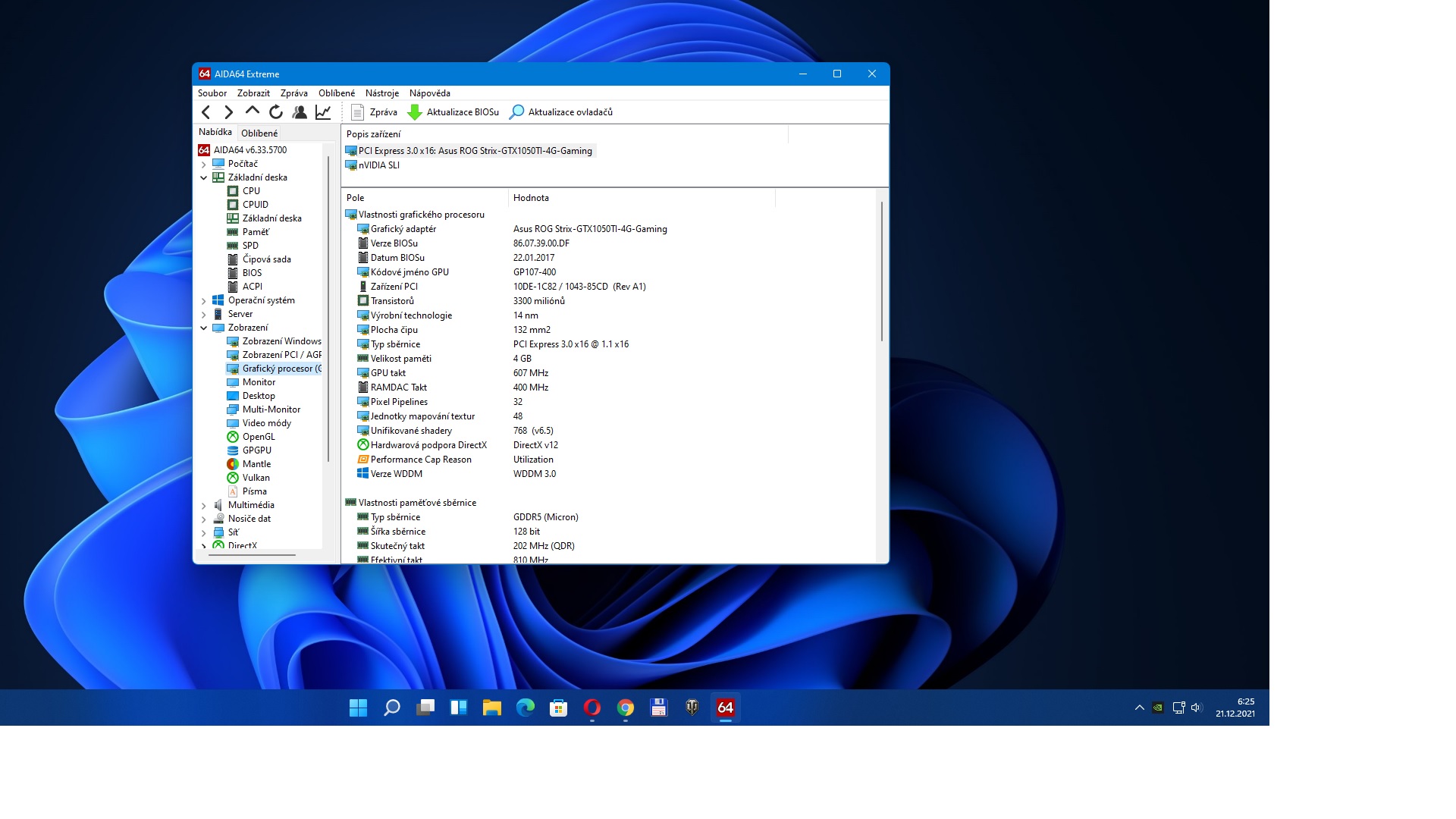Collapse the Základní deska tree node
The height and width of the screenshot is (819, 1456).
tap(203, 177)
